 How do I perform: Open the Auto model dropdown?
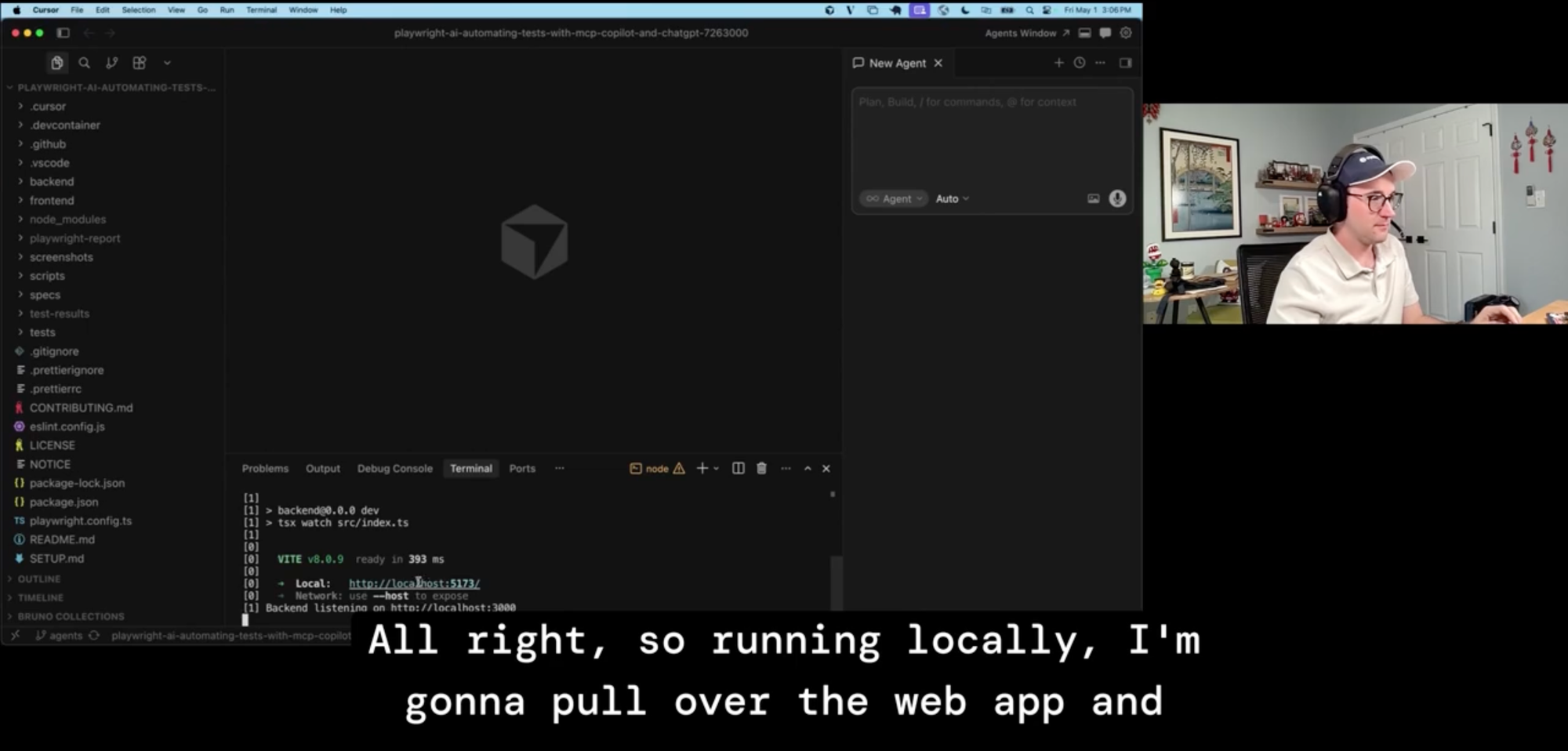(953, 198)
